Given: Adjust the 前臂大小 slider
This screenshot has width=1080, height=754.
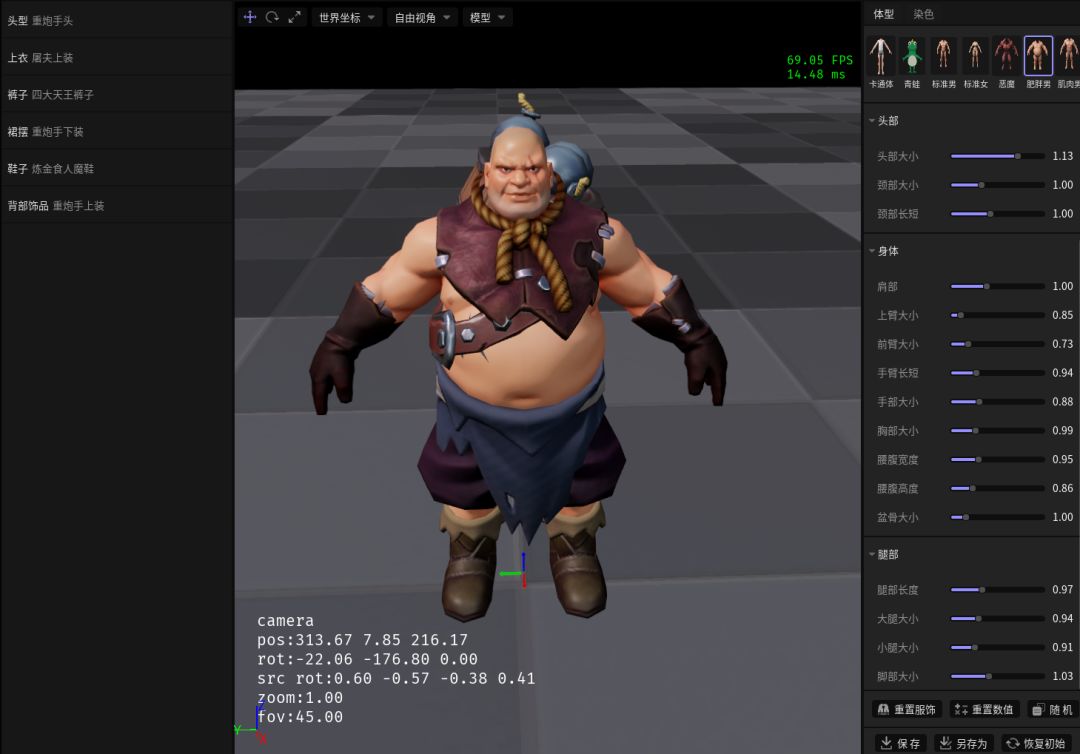Looking at the screenshot, I should pyautogui.click(x=997, y=344).
